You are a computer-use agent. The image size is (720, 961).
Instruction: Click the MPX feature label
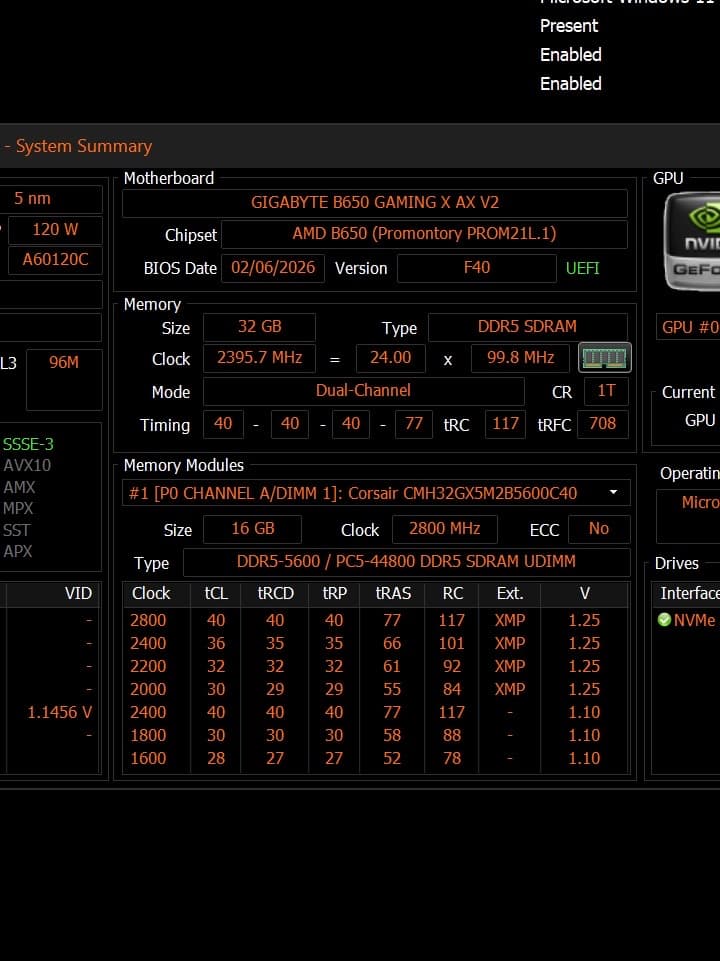pyautogui.click(x=18, y=508)
